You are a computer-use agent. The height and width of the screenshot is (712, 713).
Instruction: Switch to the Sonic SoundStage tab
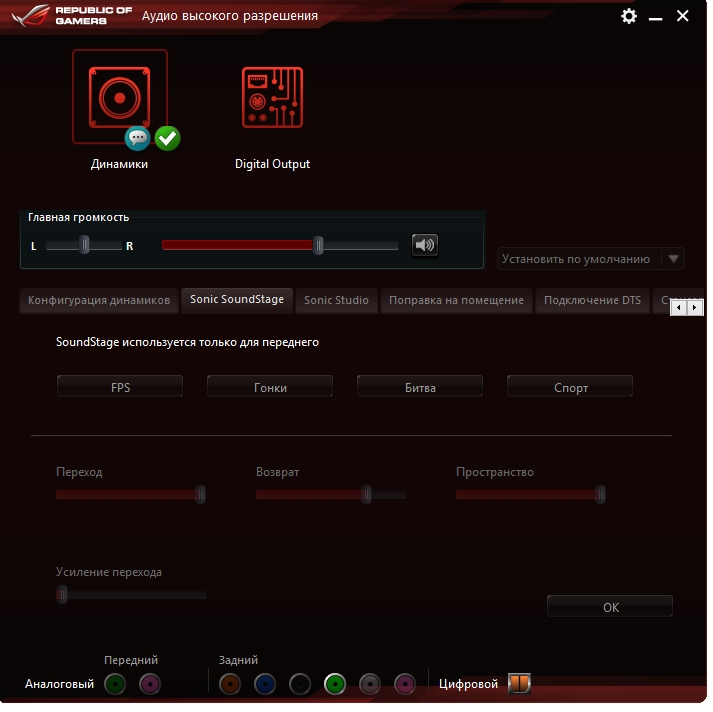[x=237, y=300]
